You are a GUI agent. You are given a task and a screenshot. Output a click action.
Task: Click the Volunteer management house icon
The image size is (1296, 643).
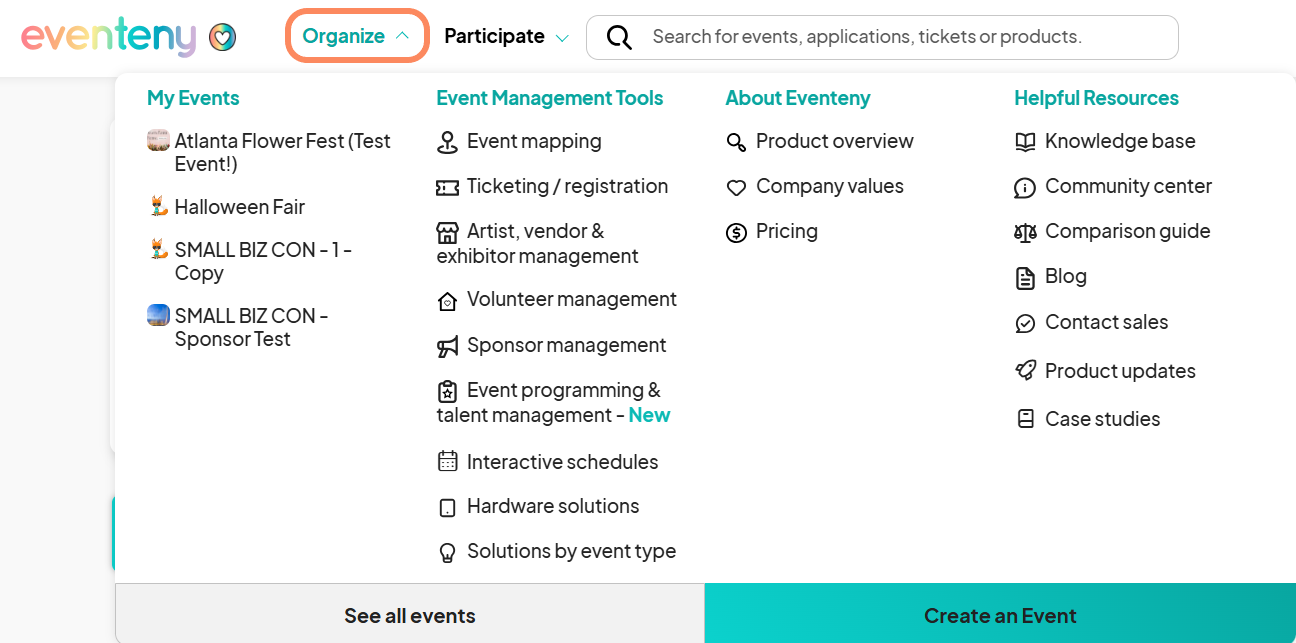[447, 301]
